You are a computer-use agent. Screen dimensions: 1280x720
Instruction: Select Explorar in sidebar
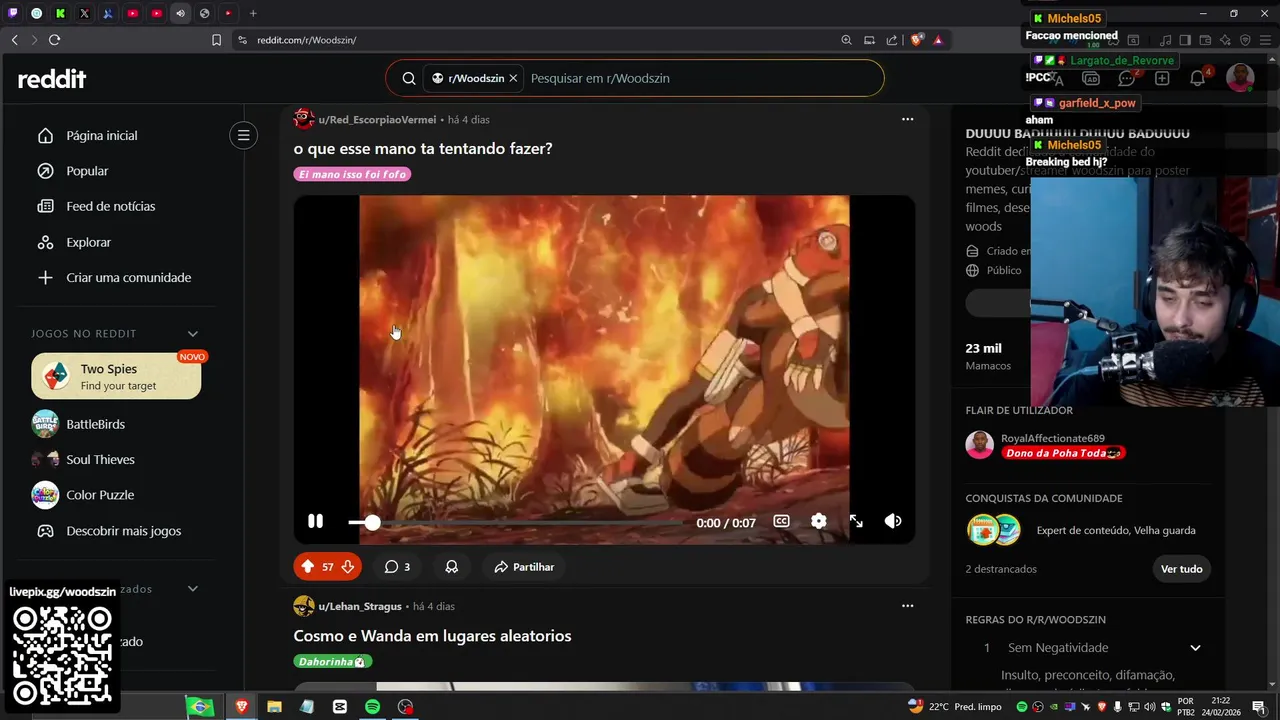pyautogui.click(x=88, y=242)
